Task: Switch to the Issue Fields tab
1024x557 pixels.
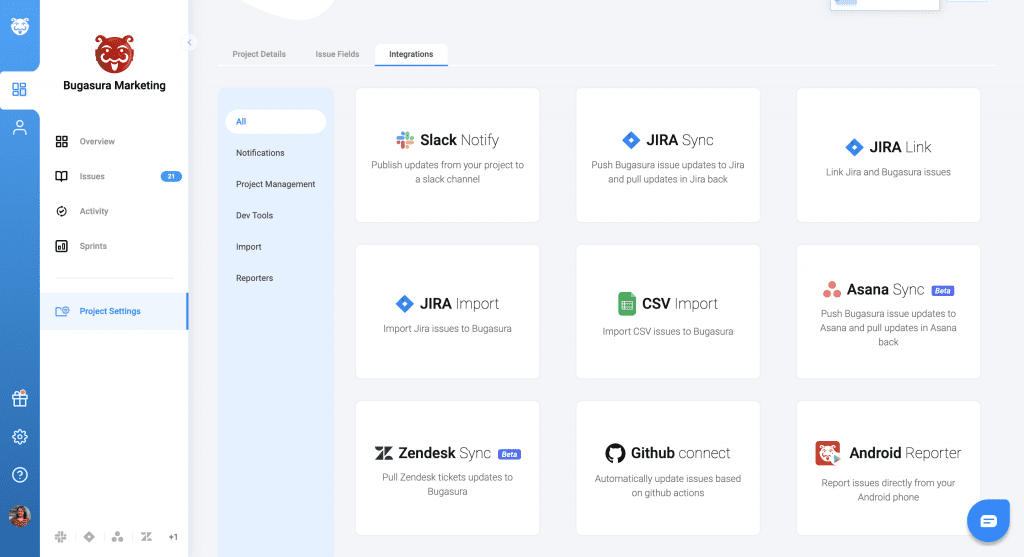Action: (338, 54)
